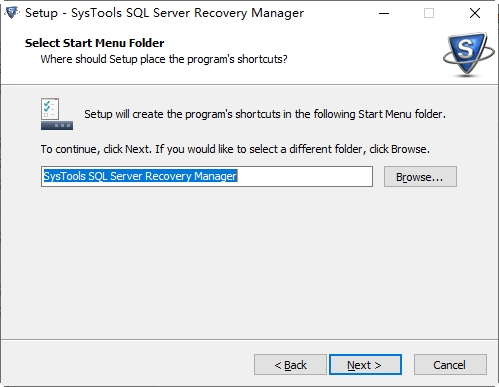Click the setup icon in title bar
This screenshot has height=387, width=499.
12,13
